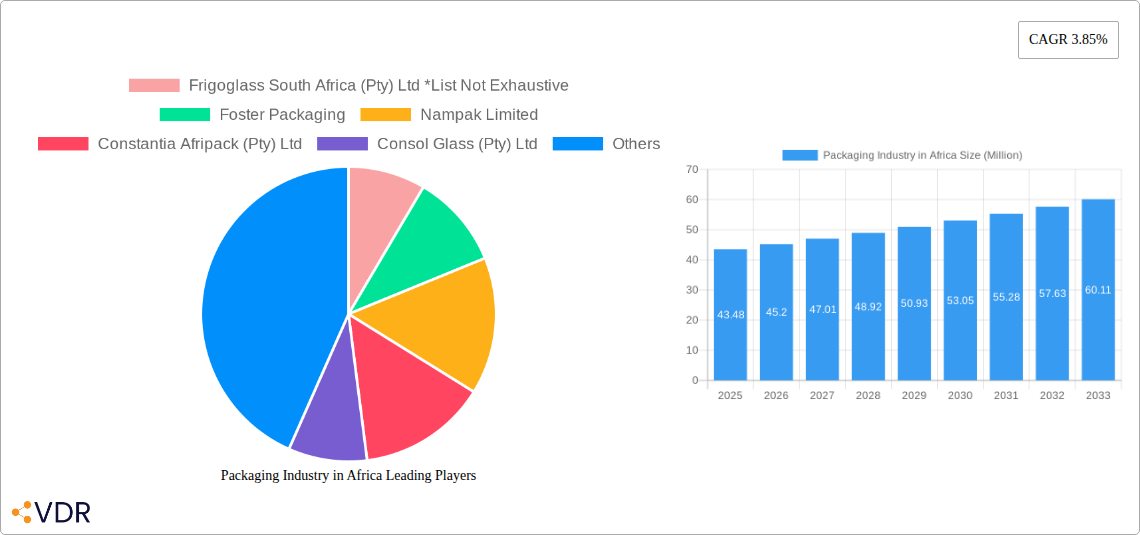Click the 2028 bar showing 48.92

pos(868,307)
